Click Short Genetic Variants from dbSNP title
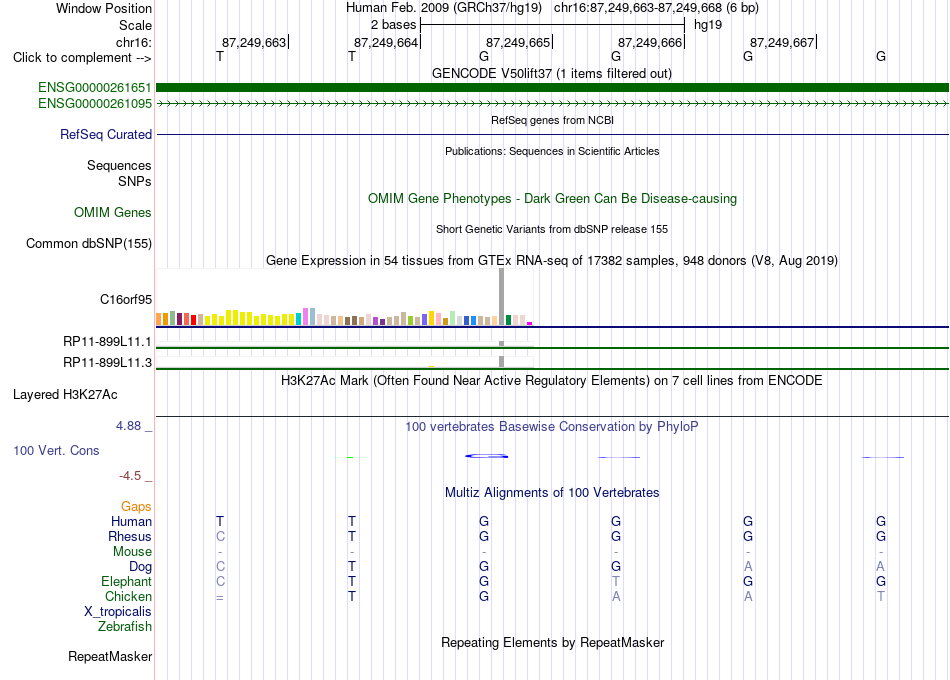This screenshot has height=680, width=950. tap(552, 229)
